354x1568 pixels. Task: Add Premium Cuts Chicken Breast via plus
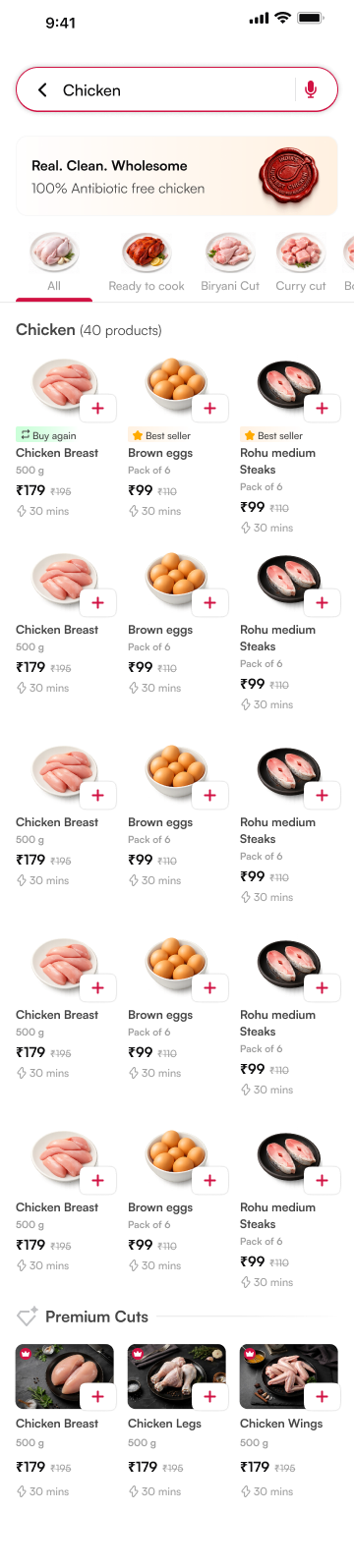coord(97,1396)
